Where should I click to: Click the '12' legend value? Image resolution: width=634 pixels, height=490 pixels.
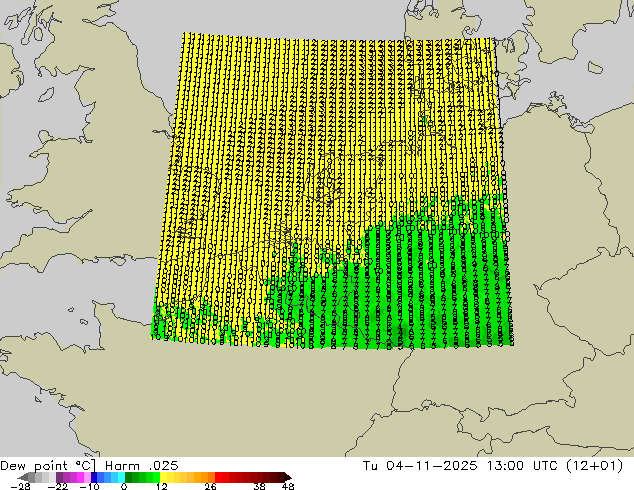point(162,486)
